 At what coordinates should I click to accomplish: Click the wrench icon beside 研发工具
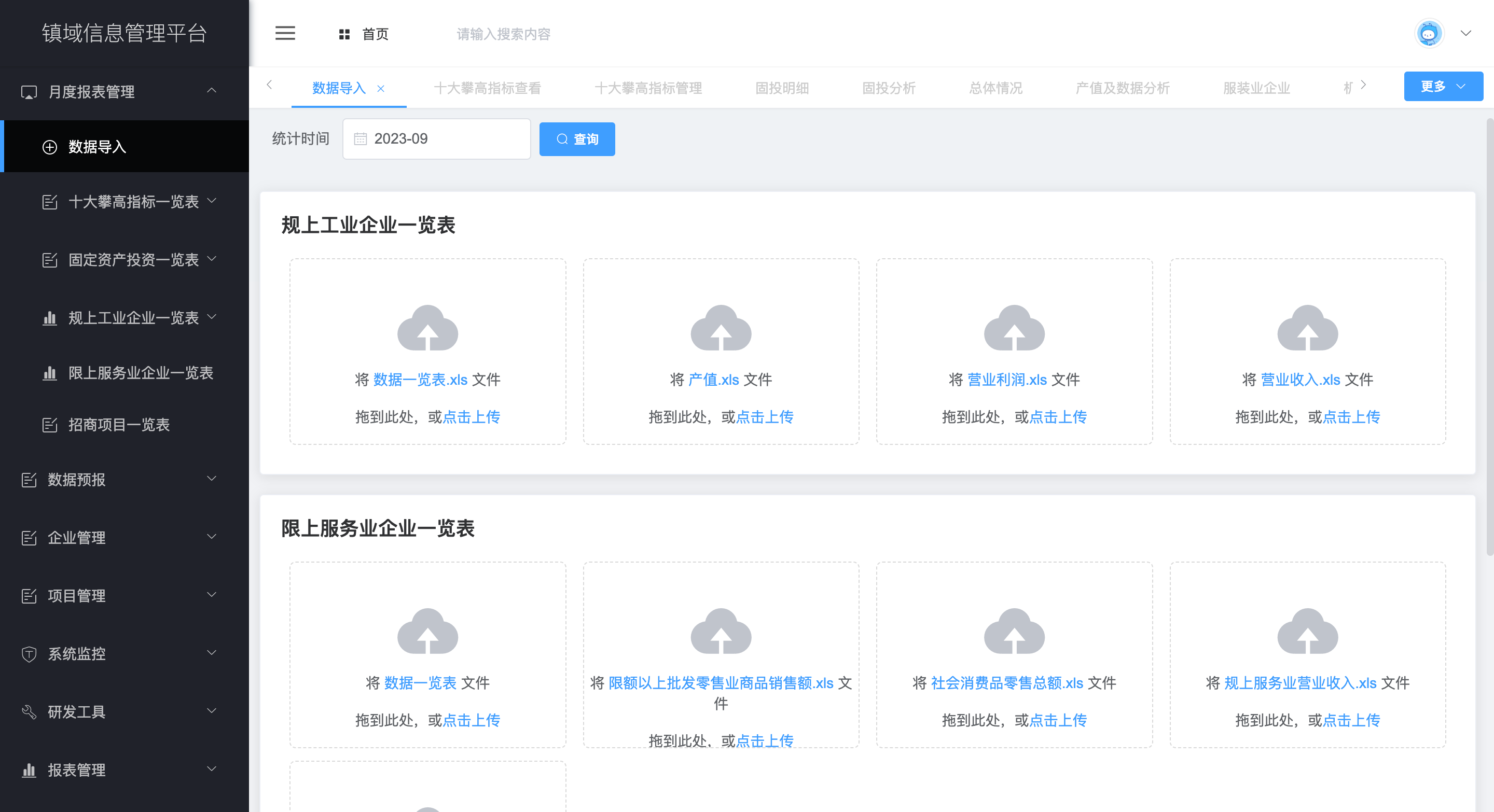point(29,712)
